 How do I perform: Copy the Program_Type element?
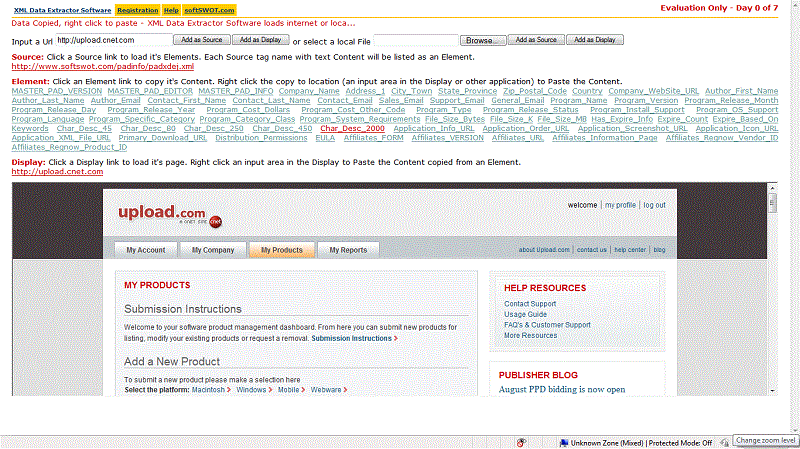(x=443, y=110)
